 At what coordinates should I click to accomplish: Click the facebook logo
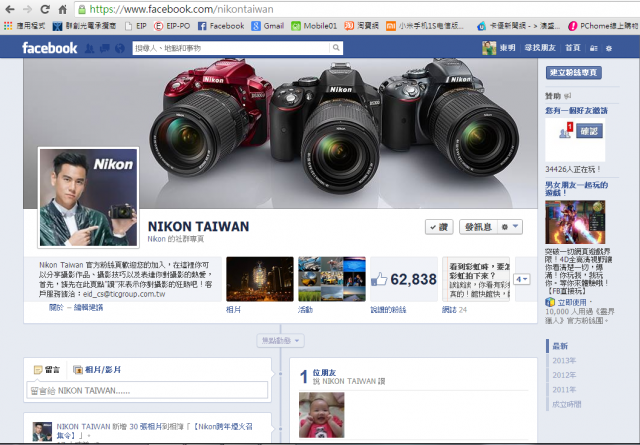pyautogui.click(x=50, y=48)
